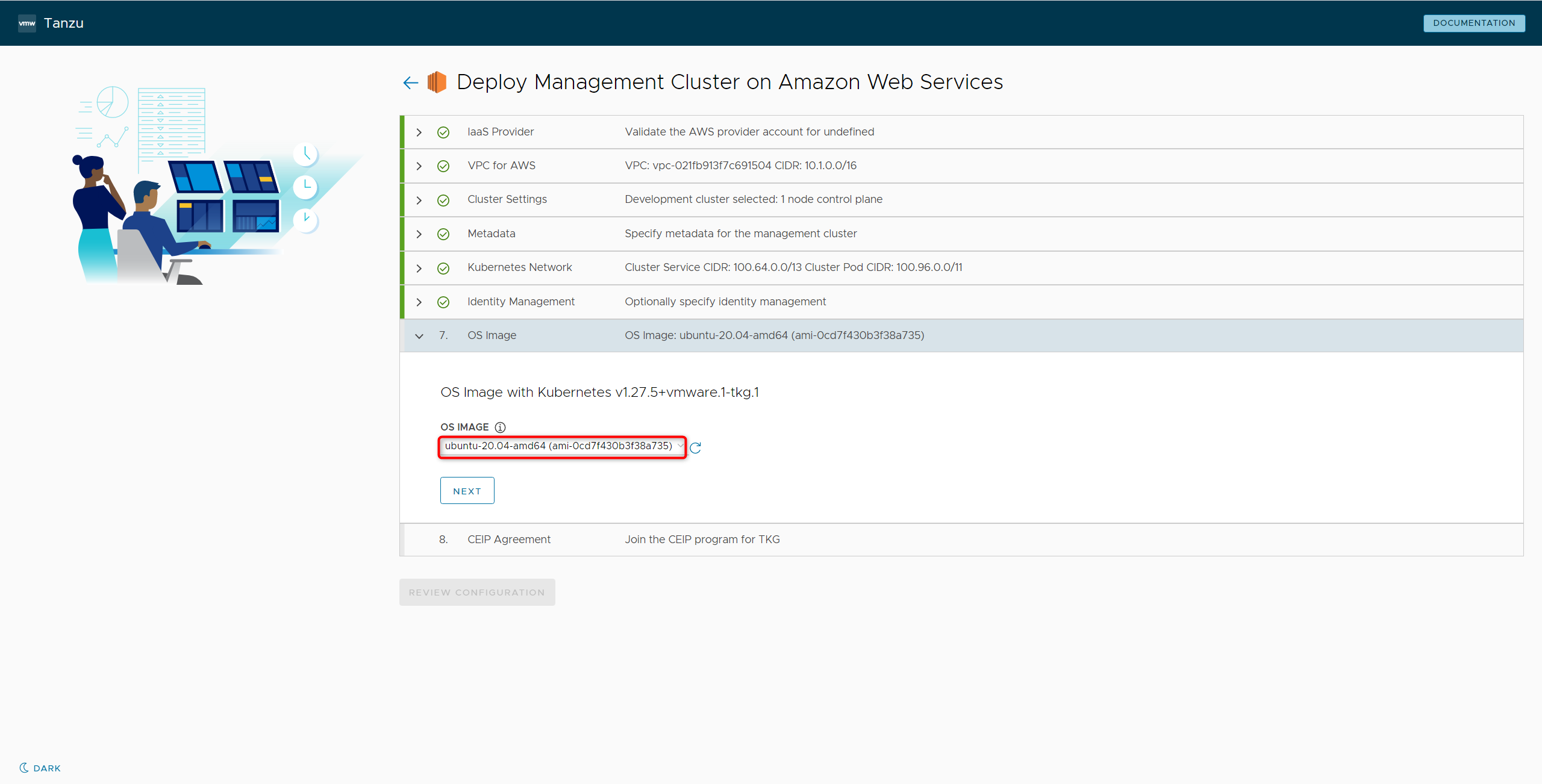Click the OS Image info icon
The image size is (1542, 784).
[x=500, y=427]
